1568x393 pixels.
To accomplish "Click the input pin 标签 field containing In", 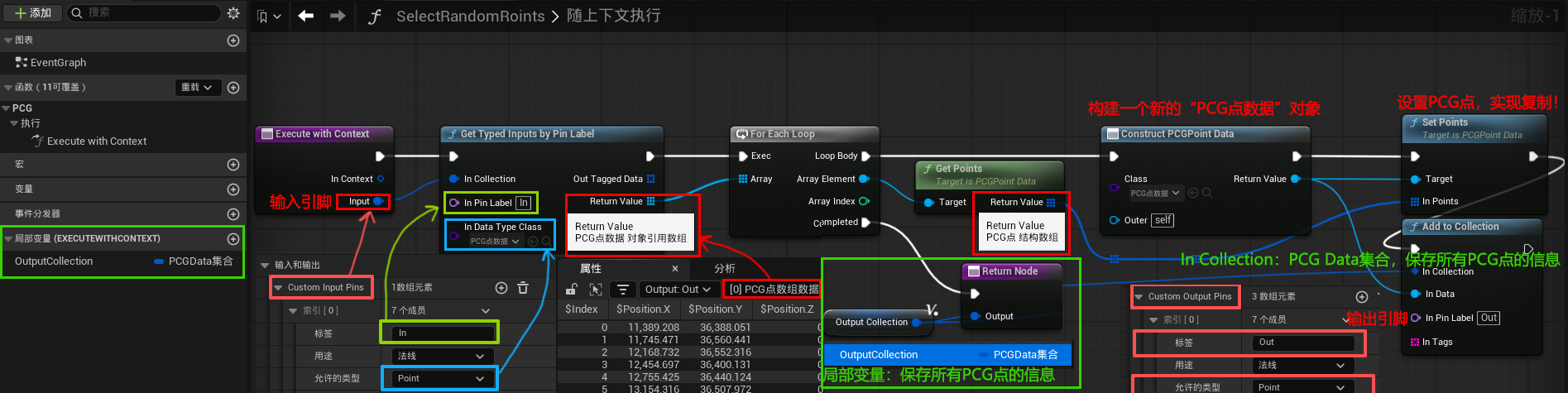I will click(x=441, y=333).
